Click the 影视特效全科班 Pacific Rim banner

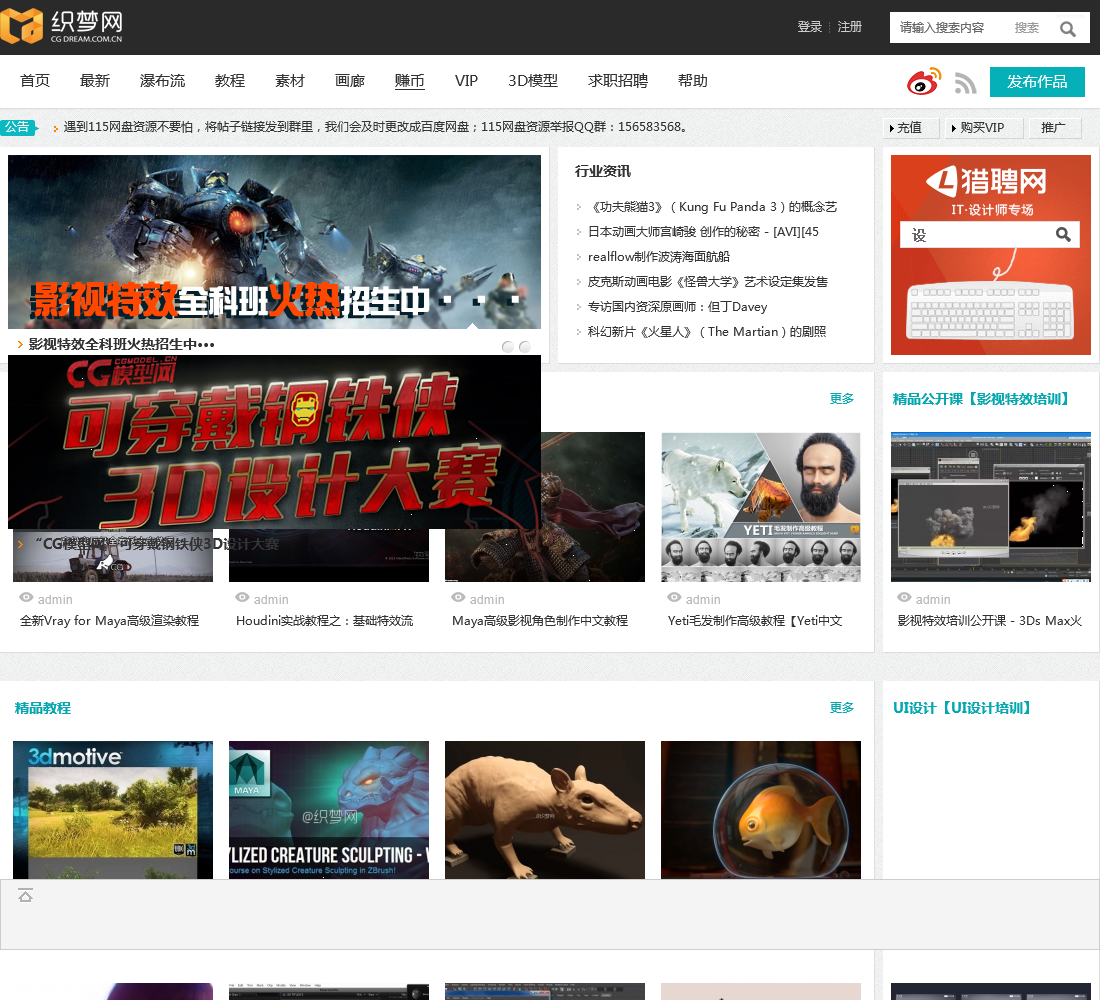coord(274,241)
